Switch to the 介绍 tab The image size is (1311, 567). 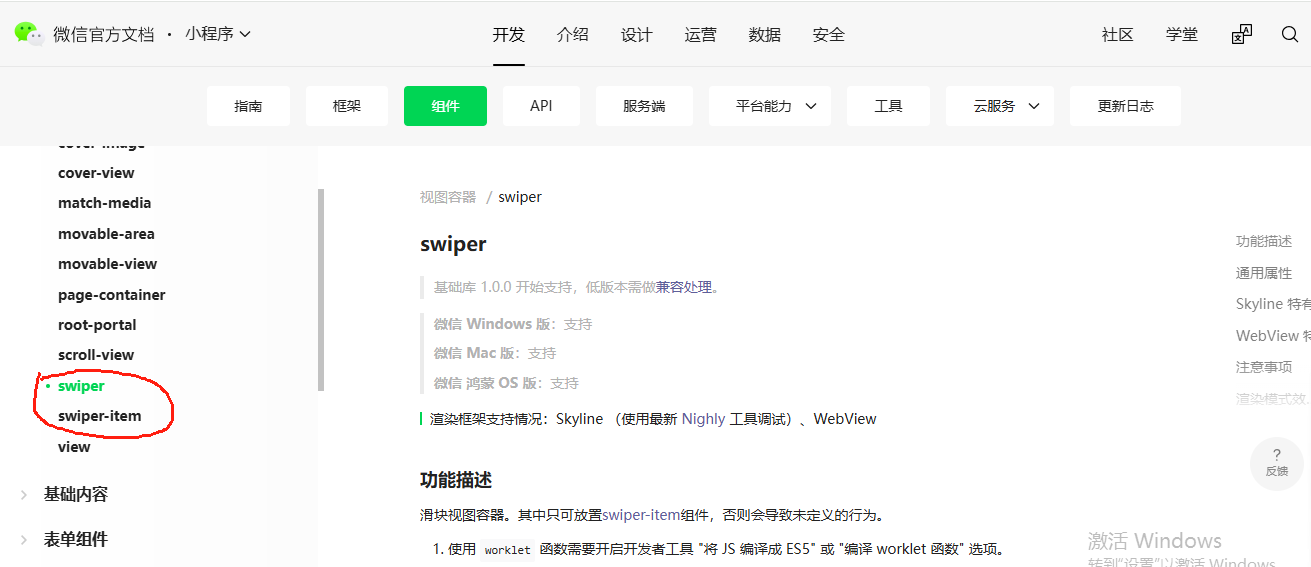(573, 34)
